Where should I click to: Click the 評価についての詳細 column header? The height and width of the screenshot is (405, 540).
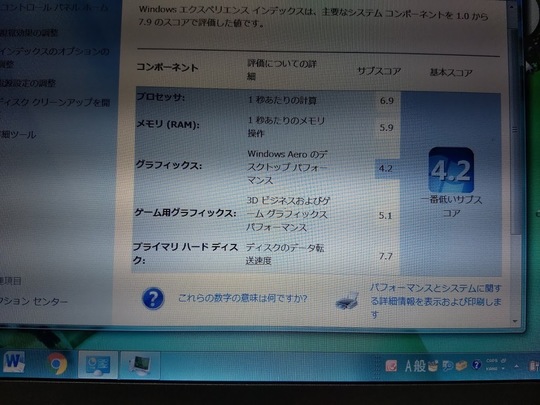point(282,70)
